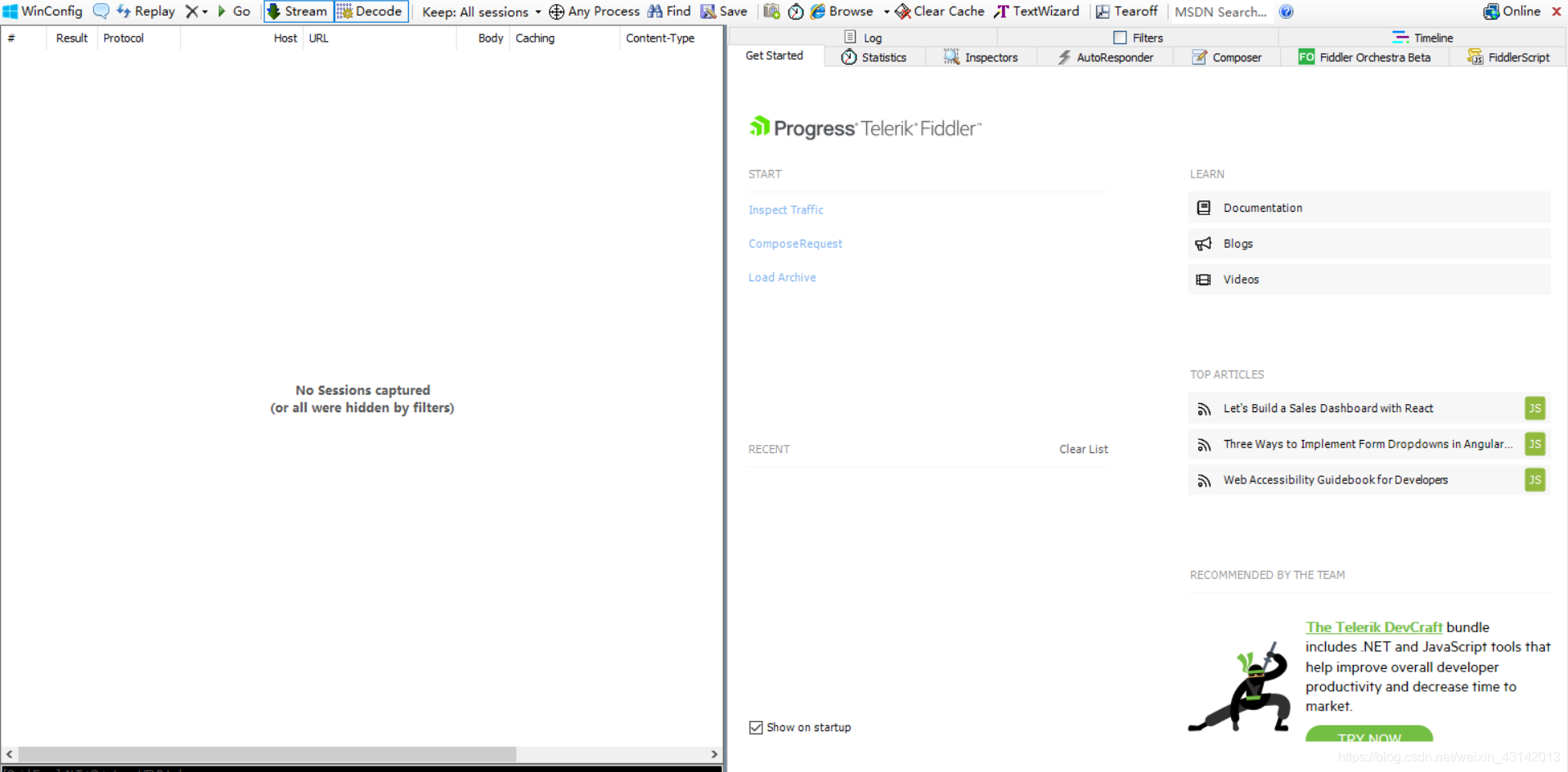Viewport: 1568px width, 772px height.
Task: Open the AutoResponder tab
Action: (x=1105, y=57)
